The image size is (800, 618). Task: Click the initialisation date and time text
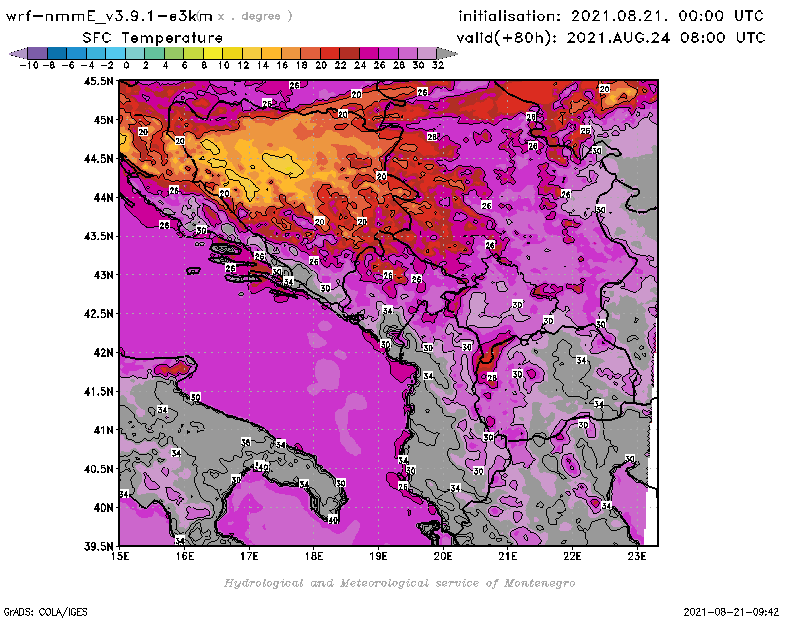[611, 16]
